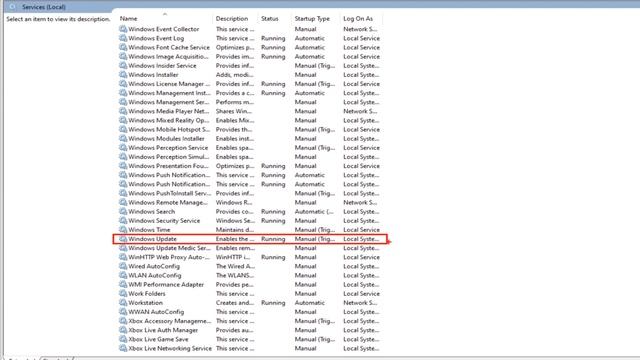640x360 pixels.
Task: Click 'Select an item to view its description' text
Action: pyautogui.click(x=58, y=19)
